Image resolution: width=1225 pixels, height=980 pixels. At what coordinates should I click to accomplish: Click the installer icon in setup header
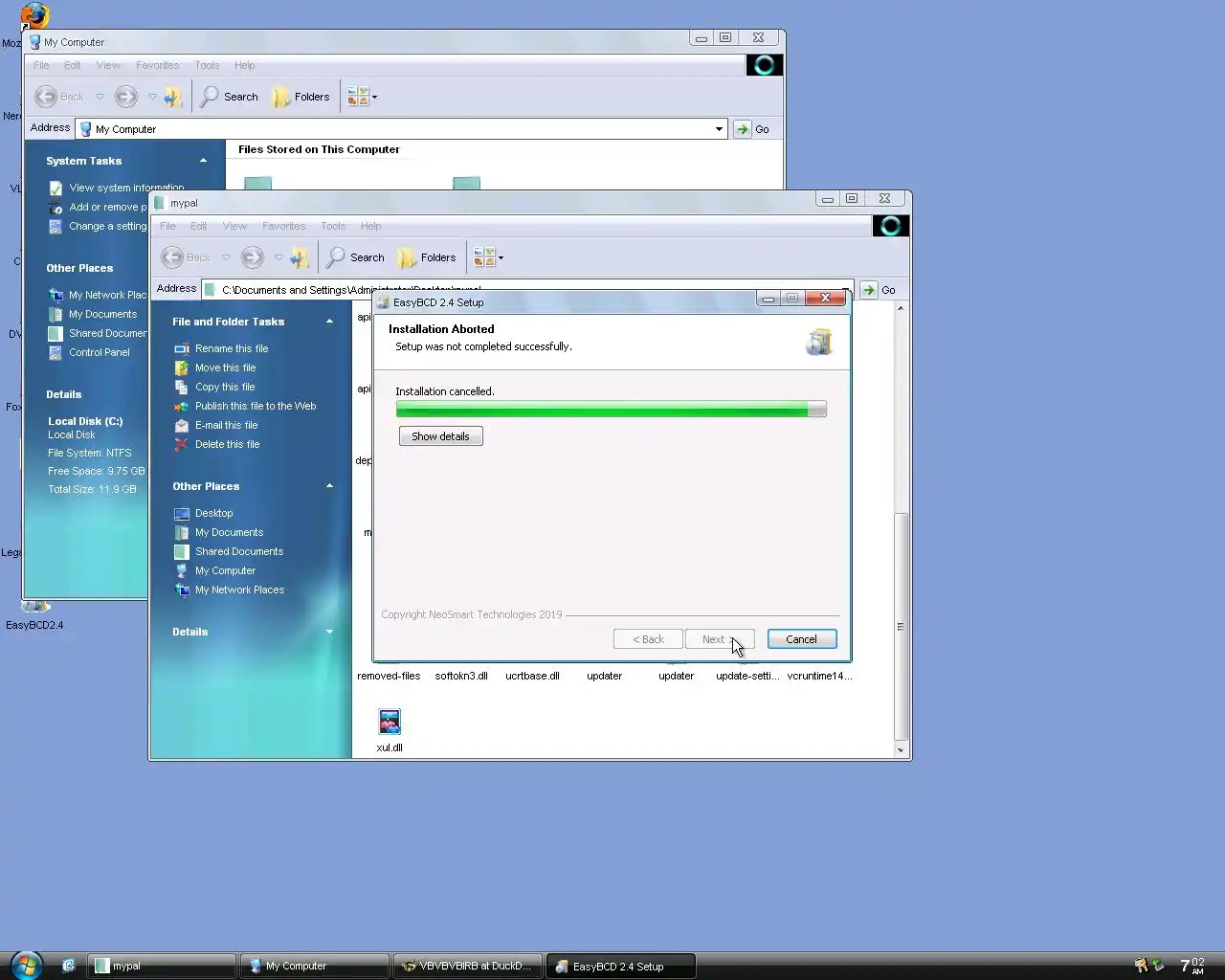(x=819, y=342)
